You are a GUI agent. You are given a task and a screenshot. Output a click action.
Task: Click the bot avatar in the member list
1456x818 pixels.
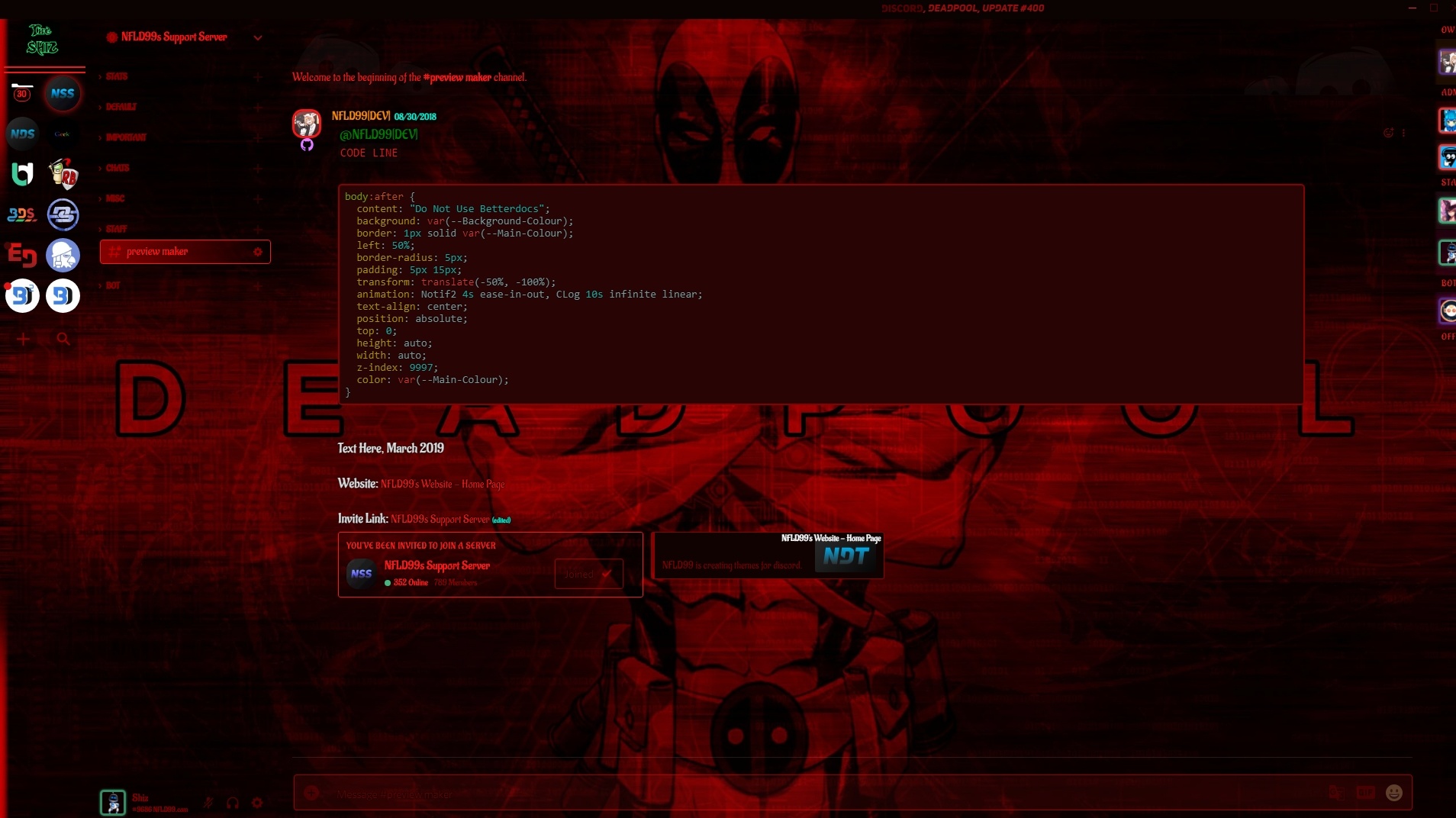click(x=1447, y=311)
